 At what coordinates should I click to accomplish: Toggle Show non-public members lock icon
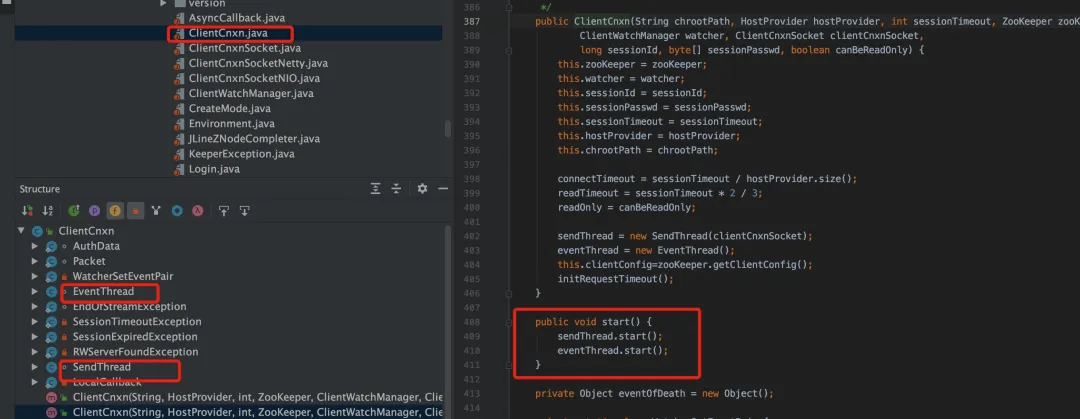tap(136, 211)
